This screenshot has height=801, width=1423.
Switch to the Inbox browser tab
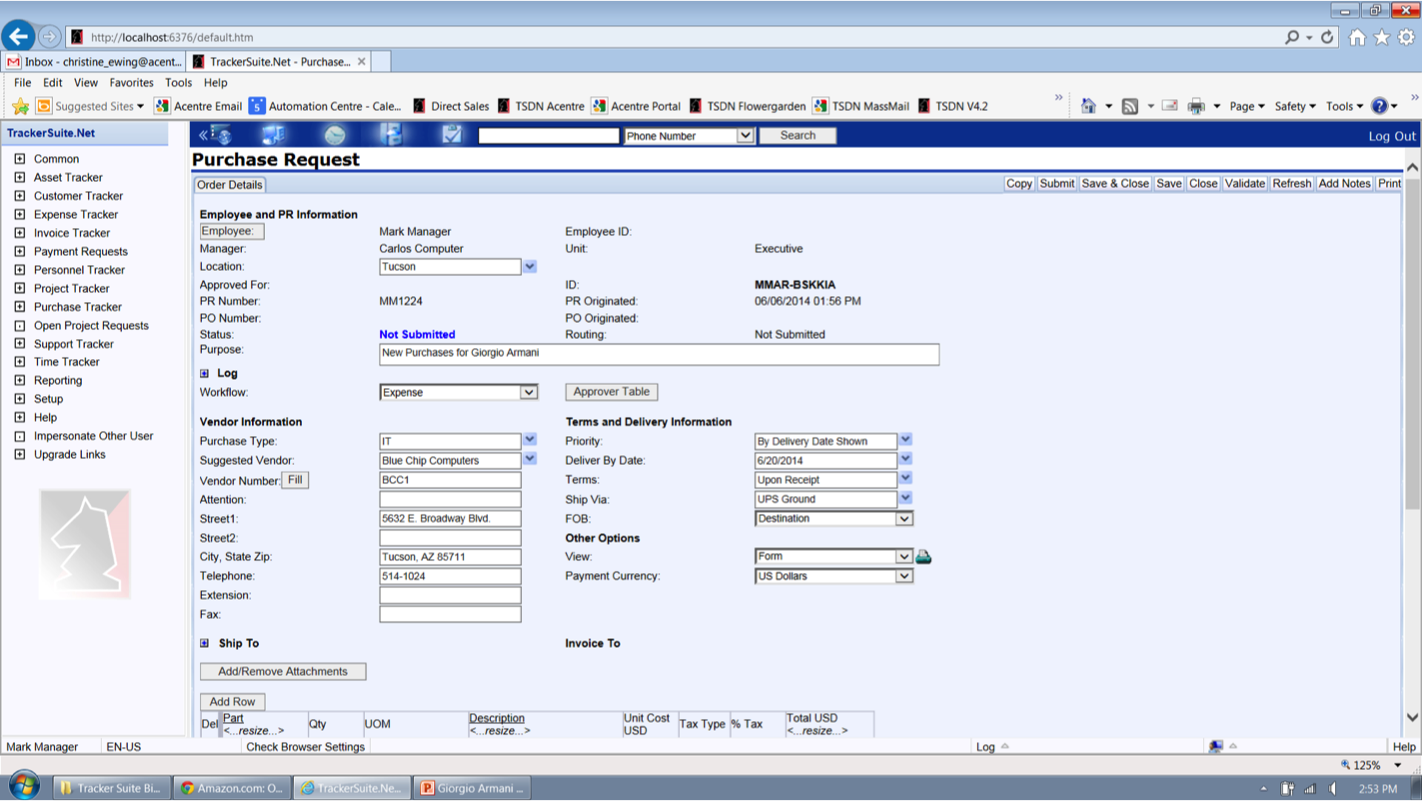(x=94, y=62)
